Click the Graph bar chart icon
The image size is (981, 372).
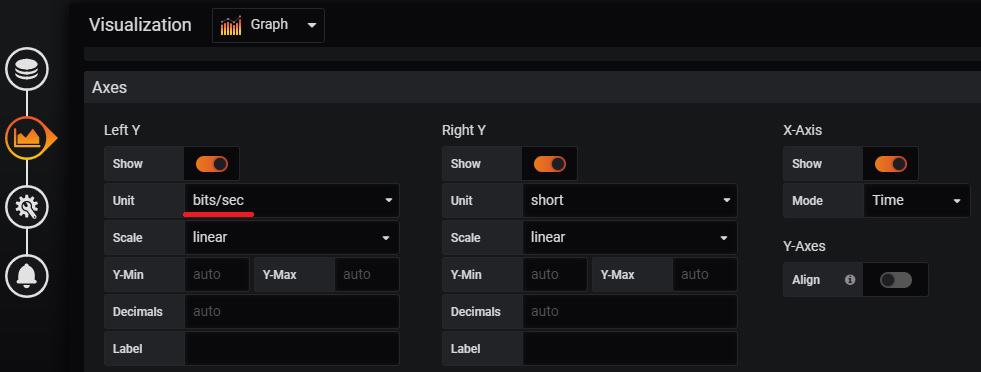[231, 26]
